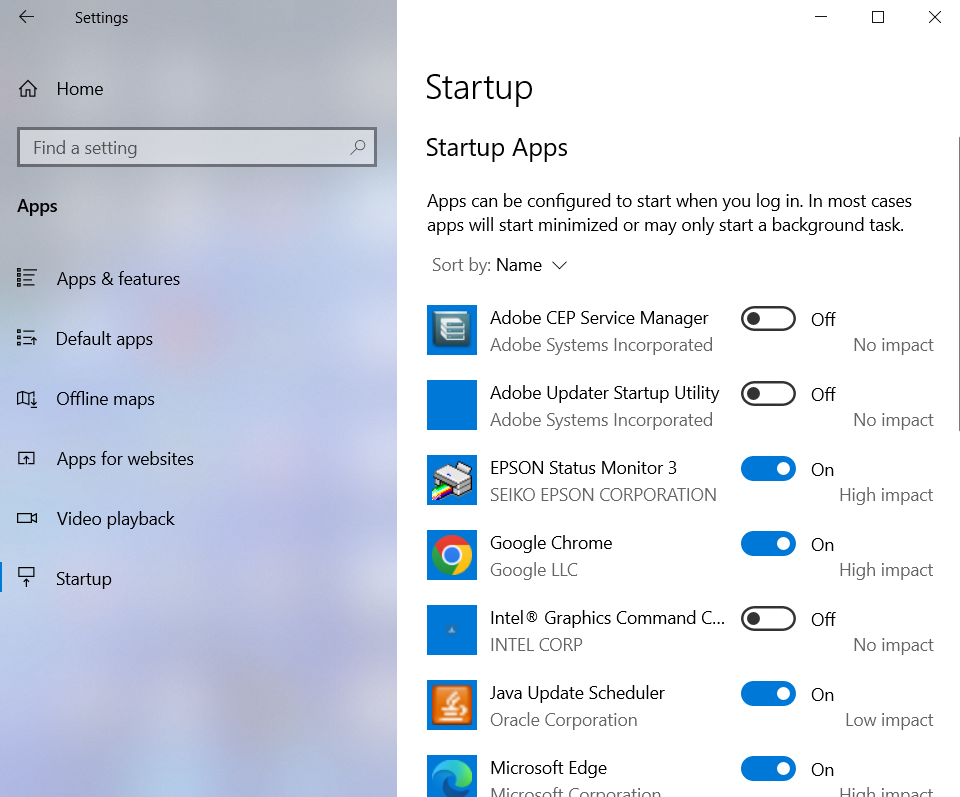Click the Google LLC publisher text
960x797 pixels.
533,570
